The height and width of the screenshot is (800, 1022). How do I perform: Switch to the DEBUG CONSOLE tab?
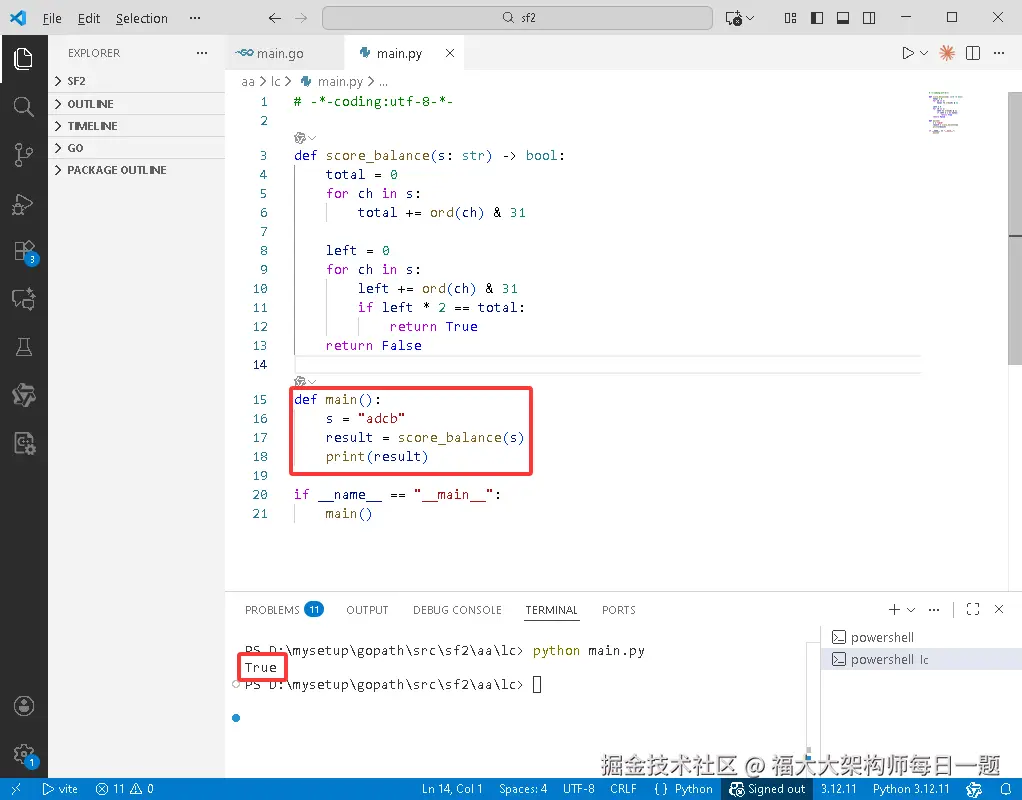click(x=457, y=610)
